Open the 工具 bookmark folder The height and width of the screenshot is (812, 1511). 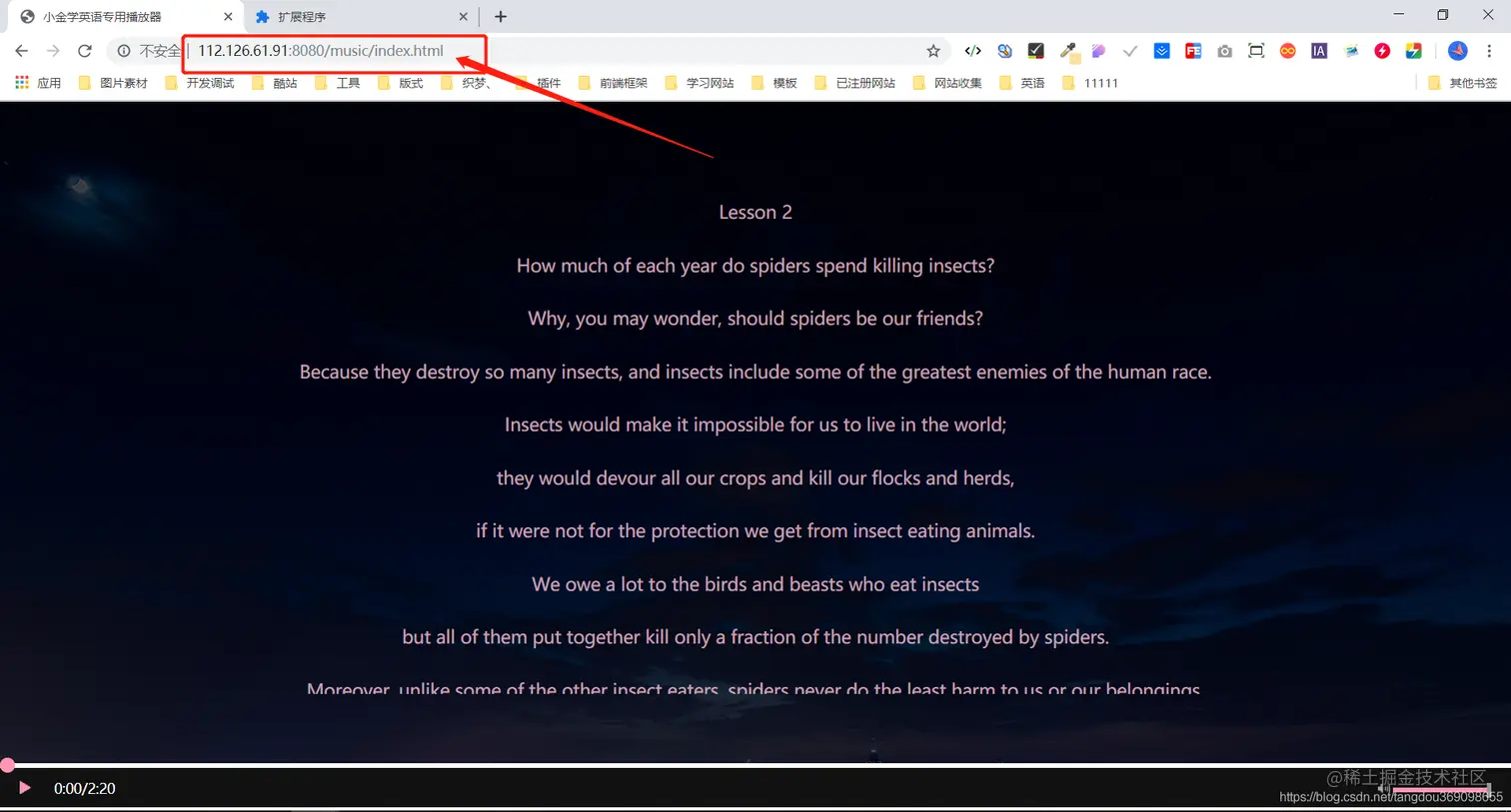tap(337, 83)
